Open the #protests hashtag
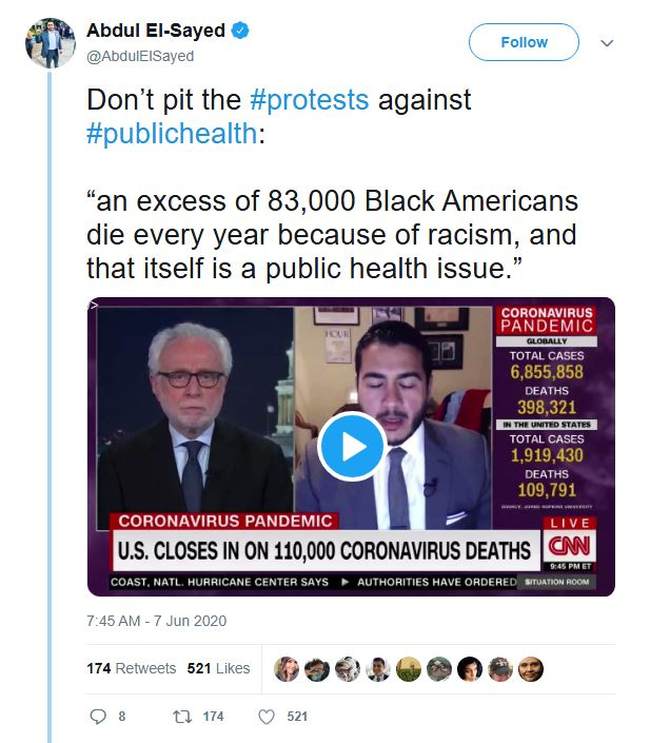 (309, 100)
